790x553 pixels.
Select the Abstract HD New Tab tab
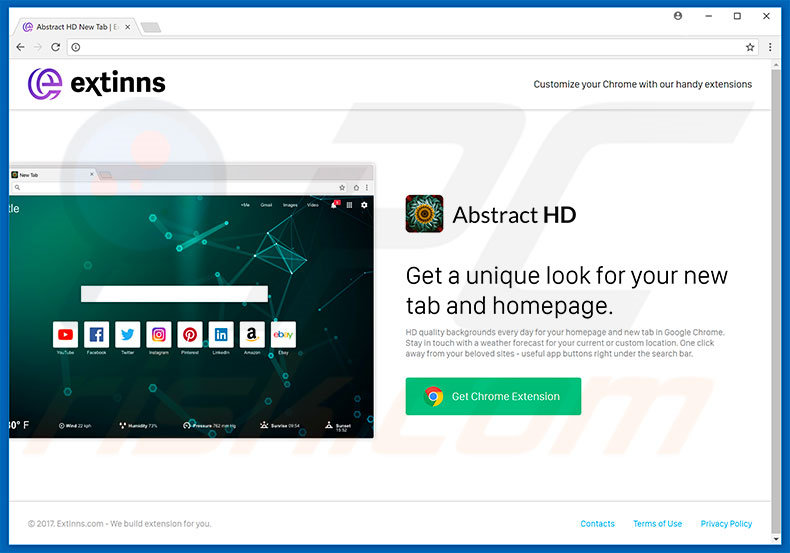(76, 27)
